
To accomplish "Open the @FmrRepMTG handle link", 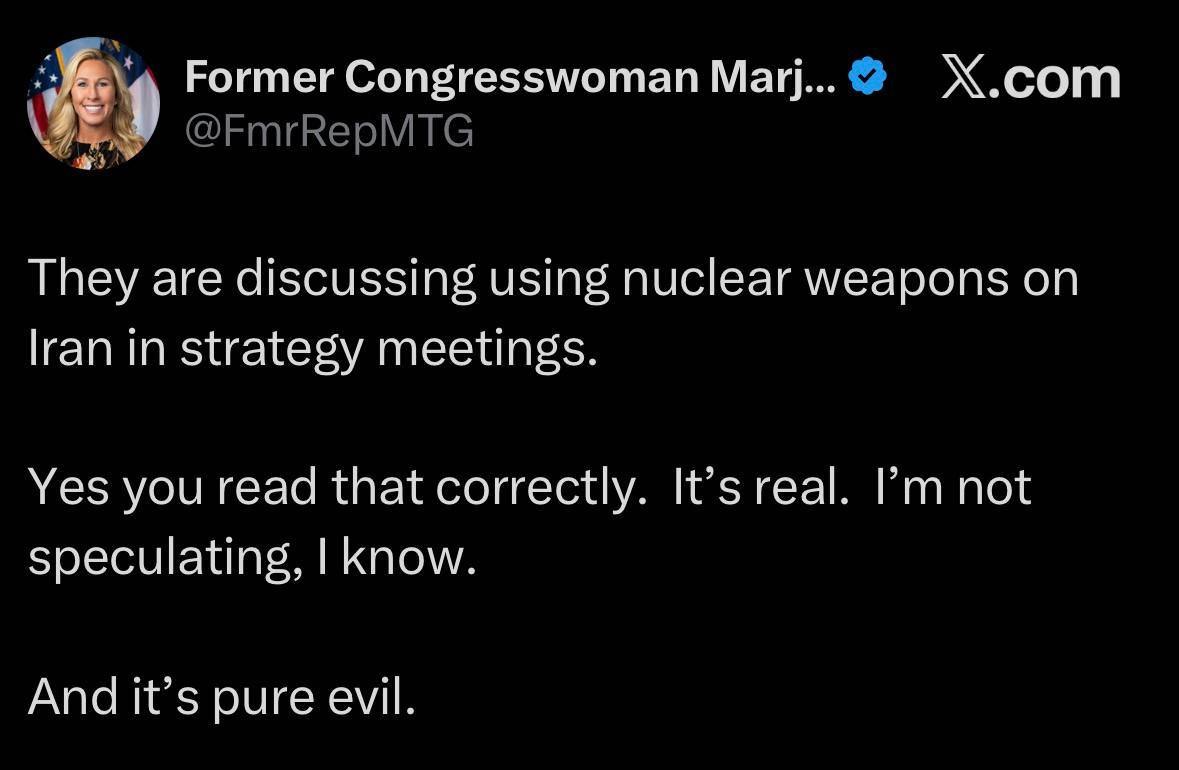I will click(x=329, y=131).
